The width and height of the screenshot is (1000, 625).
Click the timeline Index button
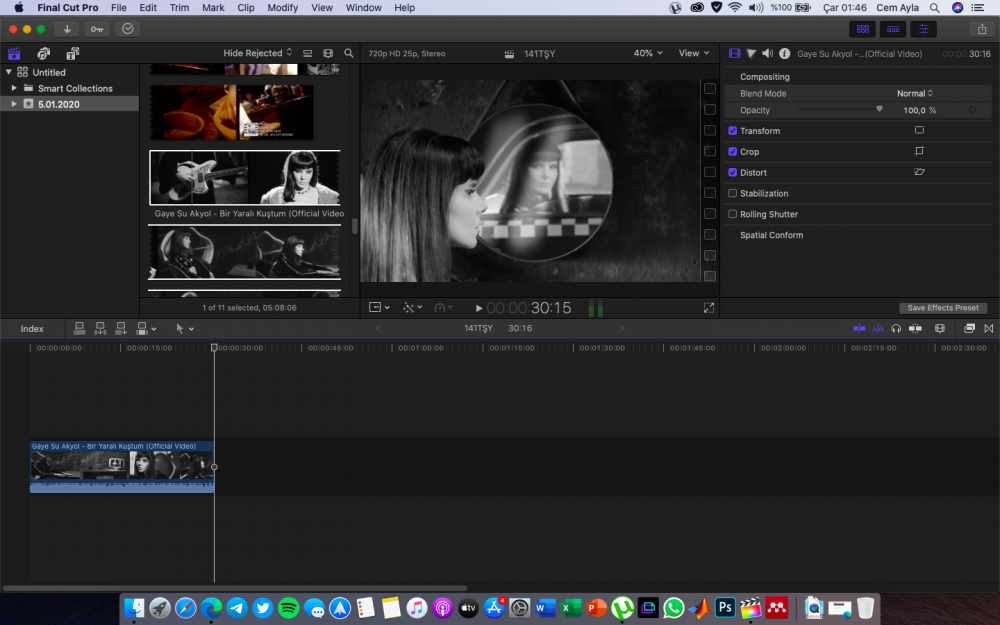tap(32, 329)
